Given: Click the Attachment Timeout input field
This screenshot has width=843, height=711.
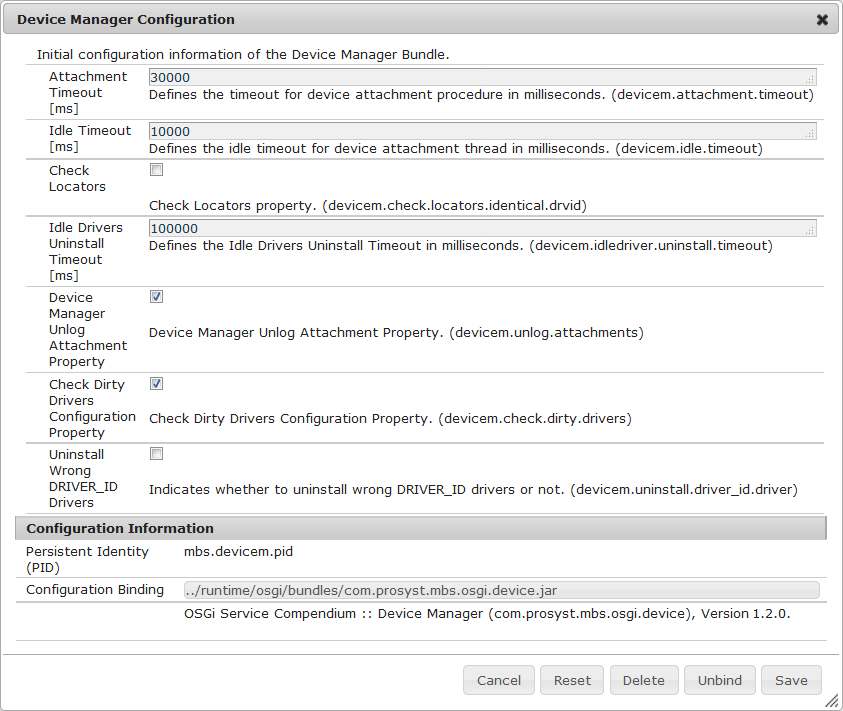Looking at the screenshot, I should point(480,78).
